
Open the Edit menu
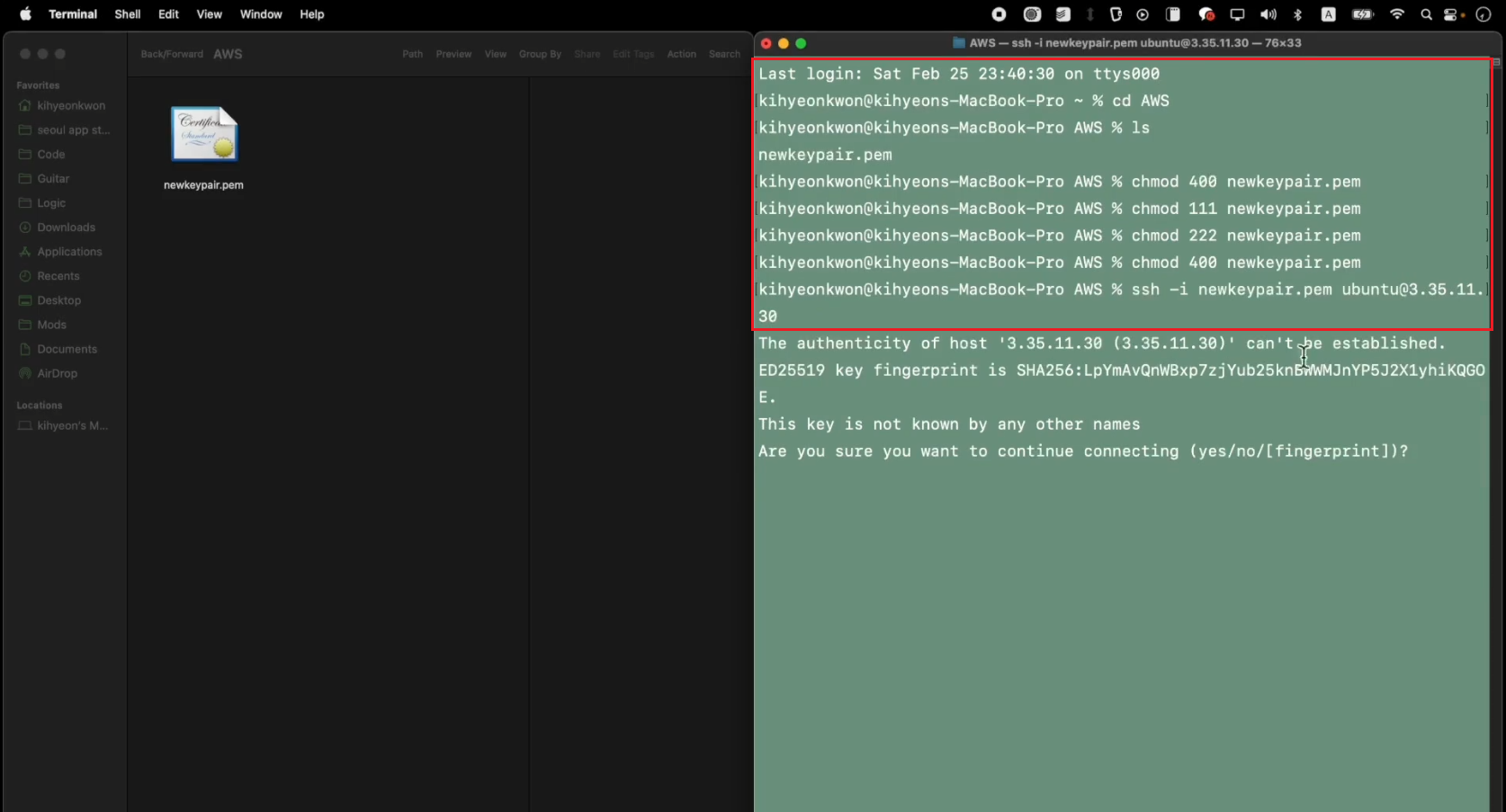pyautogui.click(x=168, y=14)
